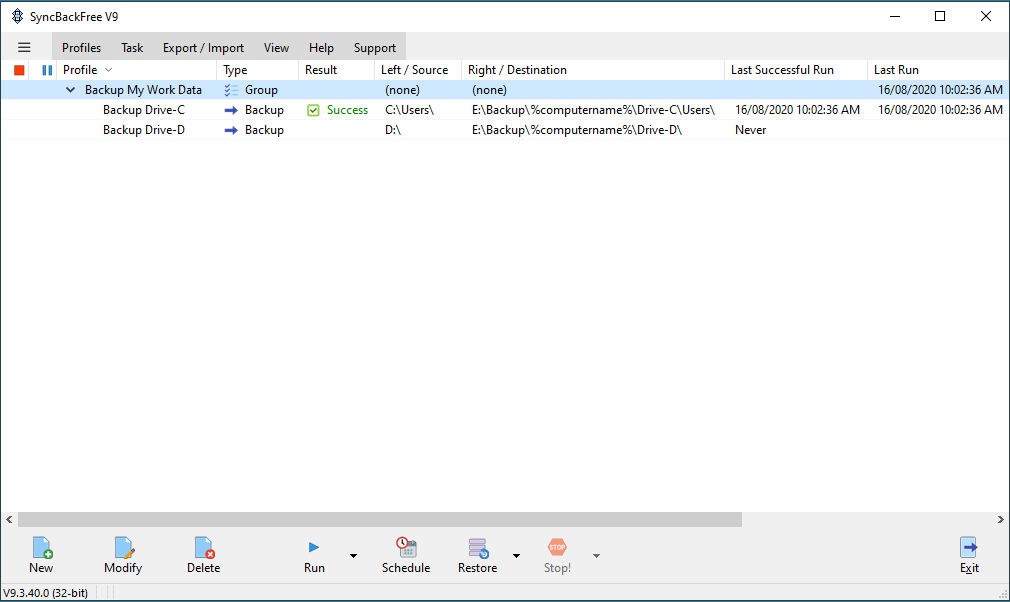Open the Export / Import menu
The height and width of the screenshot is (602, 1010).
coord(203,47)
